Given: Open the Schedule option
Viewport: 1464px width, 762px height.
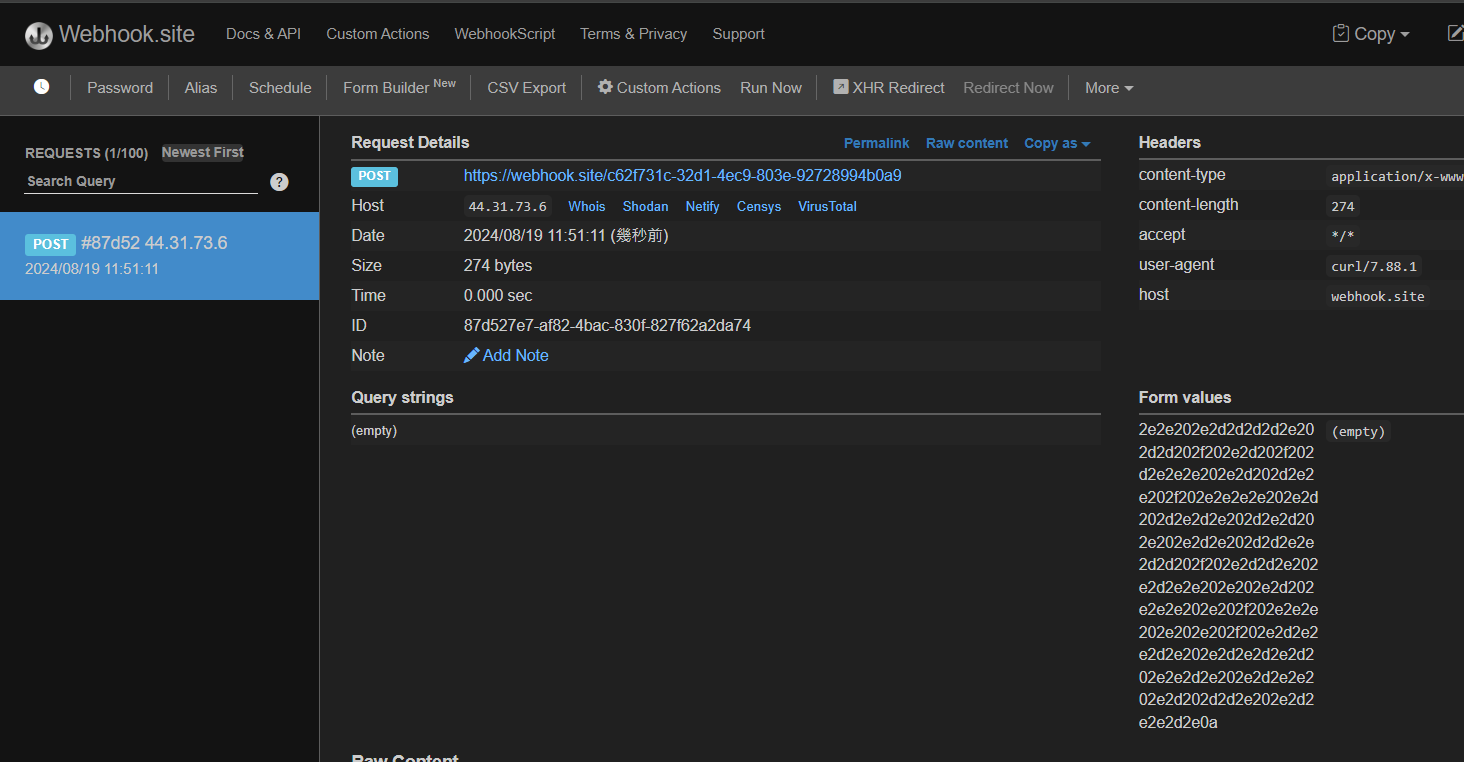Looking at the screenshot, I should click(280, 88).
